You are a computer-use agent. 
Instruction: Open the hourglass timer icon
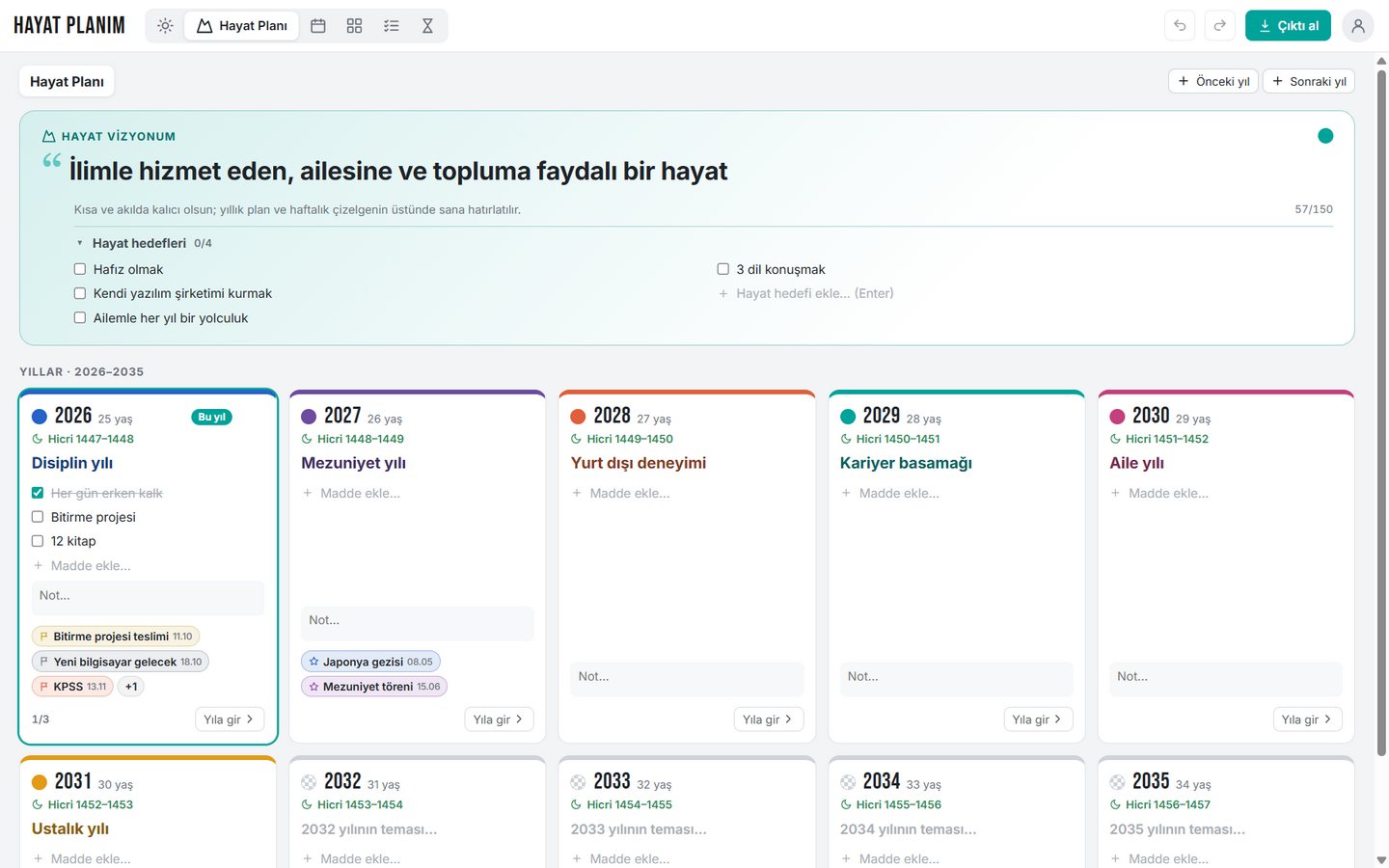(427, 26)
